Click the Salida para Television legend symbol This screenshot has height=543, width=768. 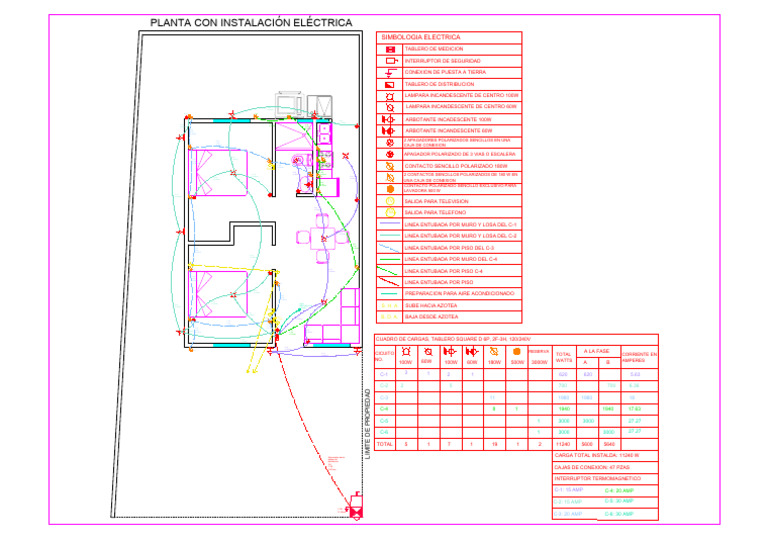(390, 201)
